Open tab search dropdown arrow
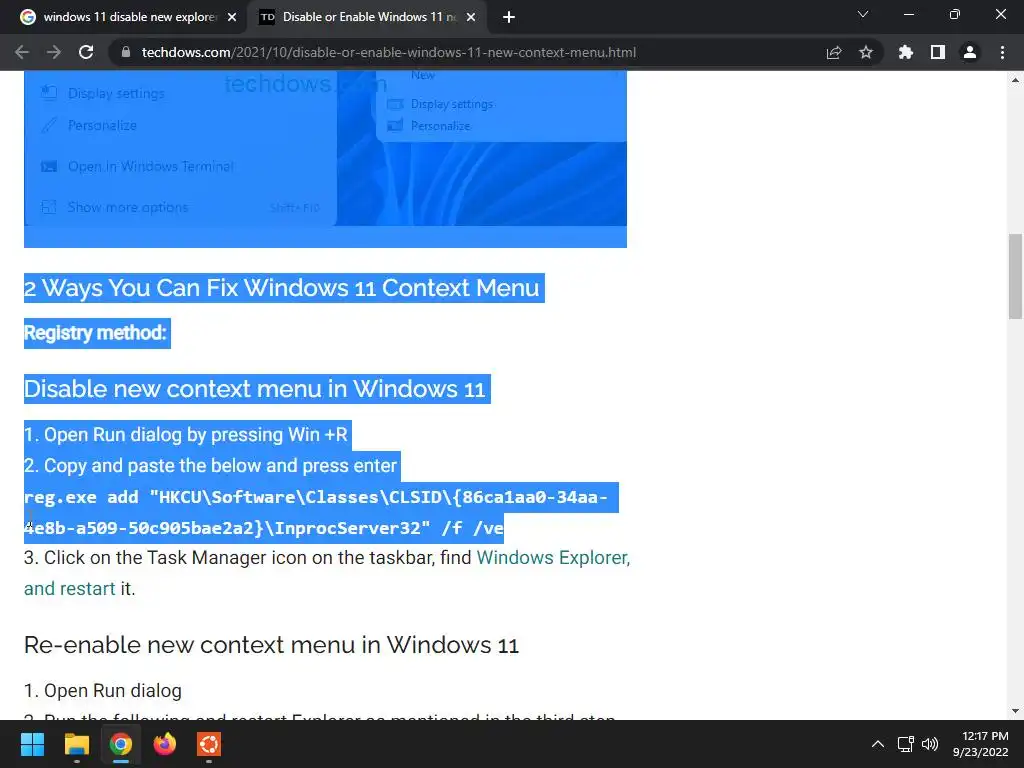 click(863, 14)
